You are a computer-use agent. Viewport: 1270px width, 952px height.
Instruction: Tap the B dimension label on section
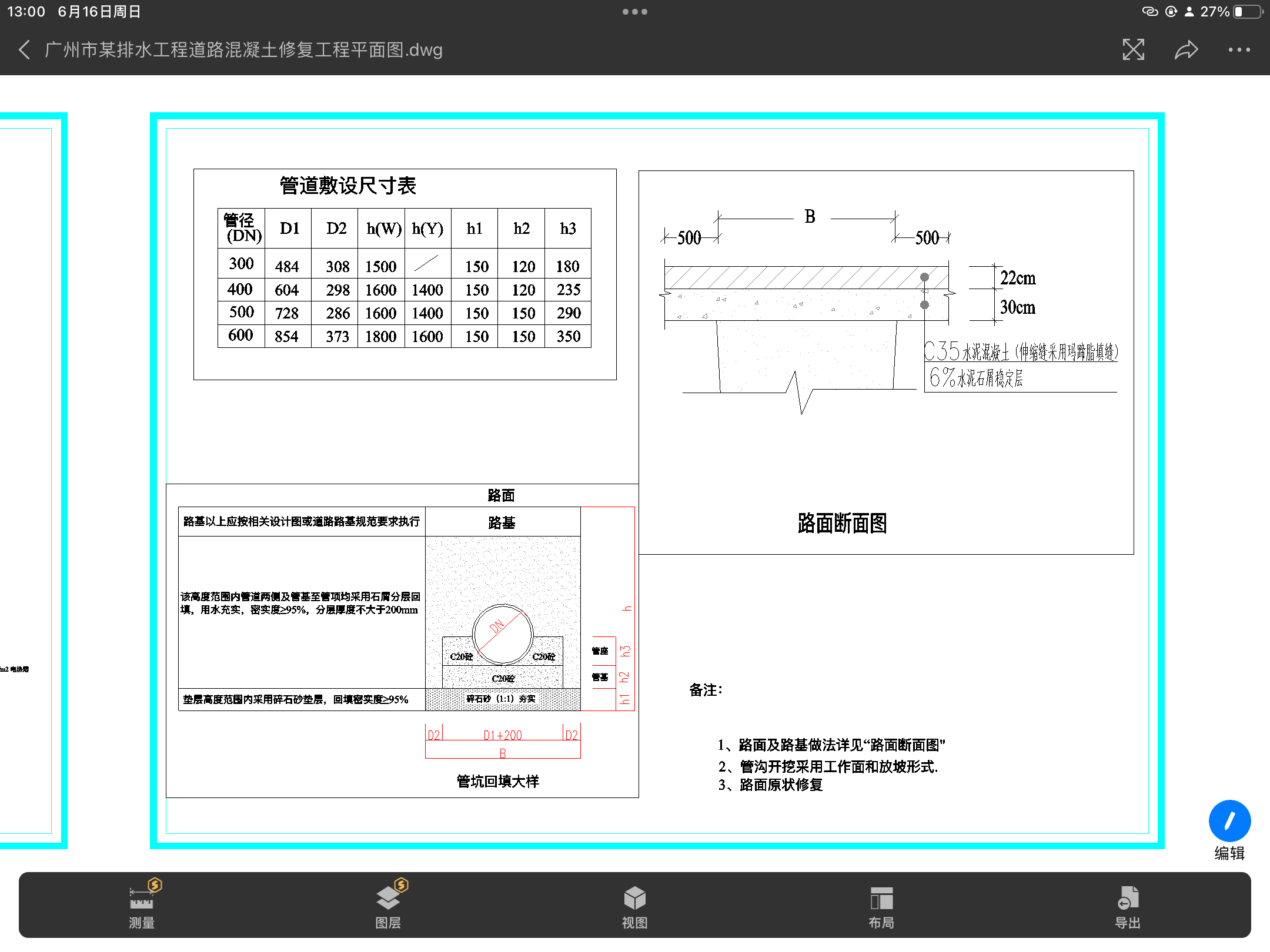810,217
